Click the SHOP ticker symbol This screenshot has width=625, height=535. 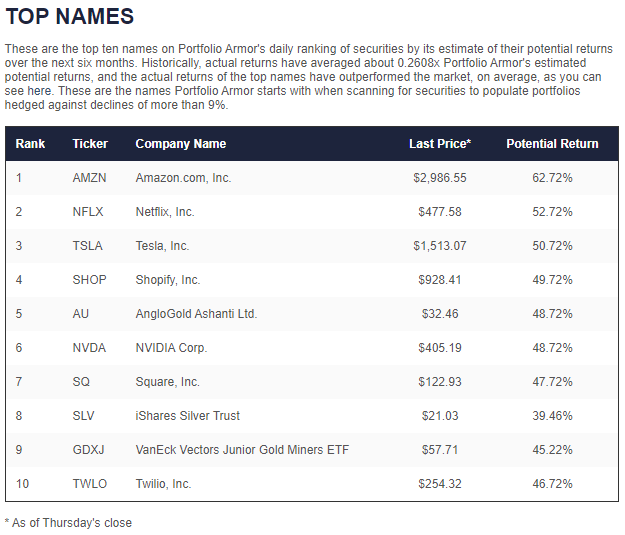click(x=89, y=280)
